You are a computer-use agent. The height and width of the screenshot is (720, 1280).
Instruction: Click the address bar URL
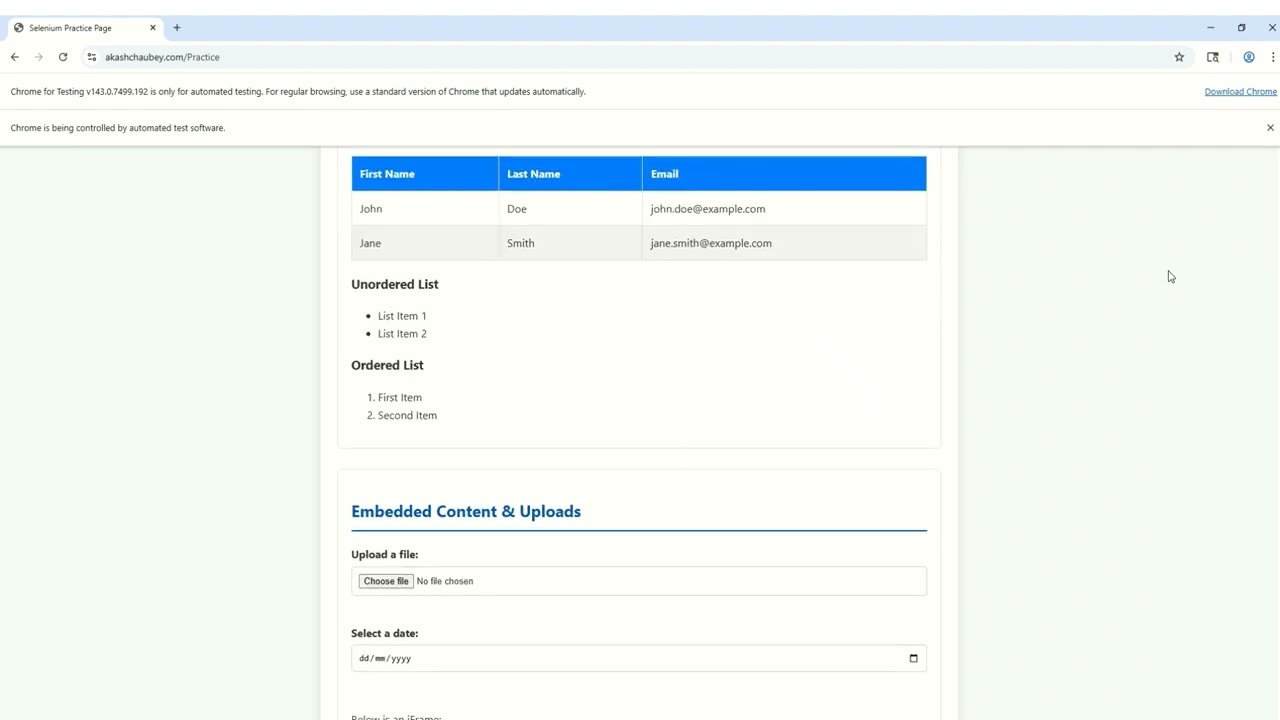(x=162, y=57)
